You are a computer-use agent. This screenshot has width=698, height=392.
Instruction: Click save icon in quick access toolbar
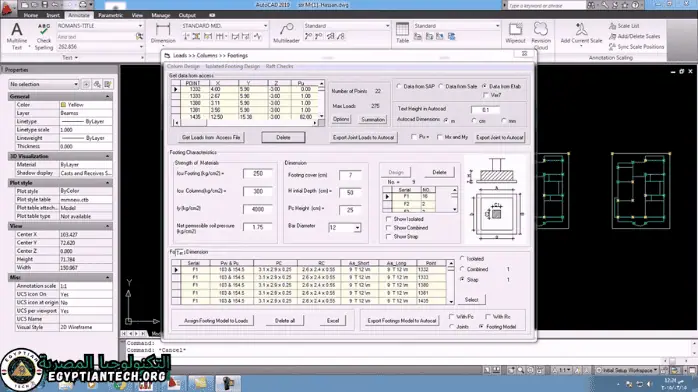pos(45,5)
